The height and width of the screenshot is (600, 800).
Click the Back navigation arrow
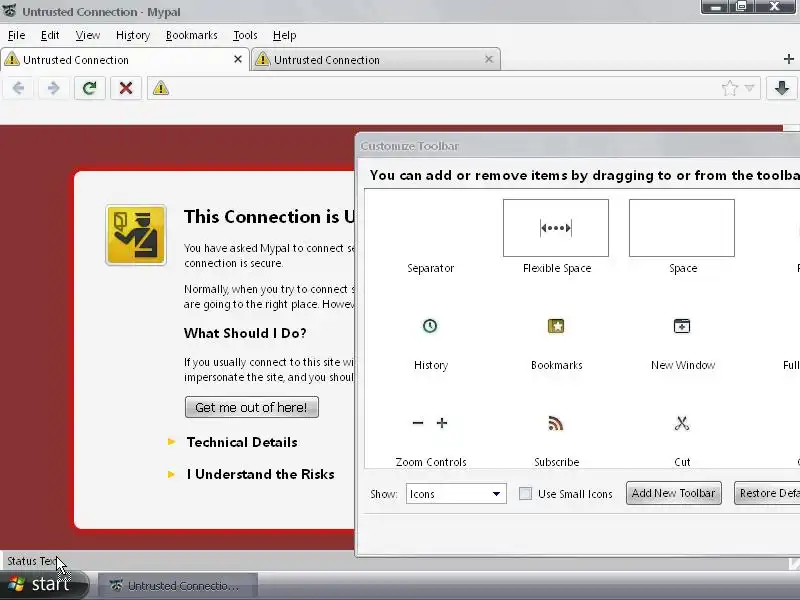coord(18,88)
